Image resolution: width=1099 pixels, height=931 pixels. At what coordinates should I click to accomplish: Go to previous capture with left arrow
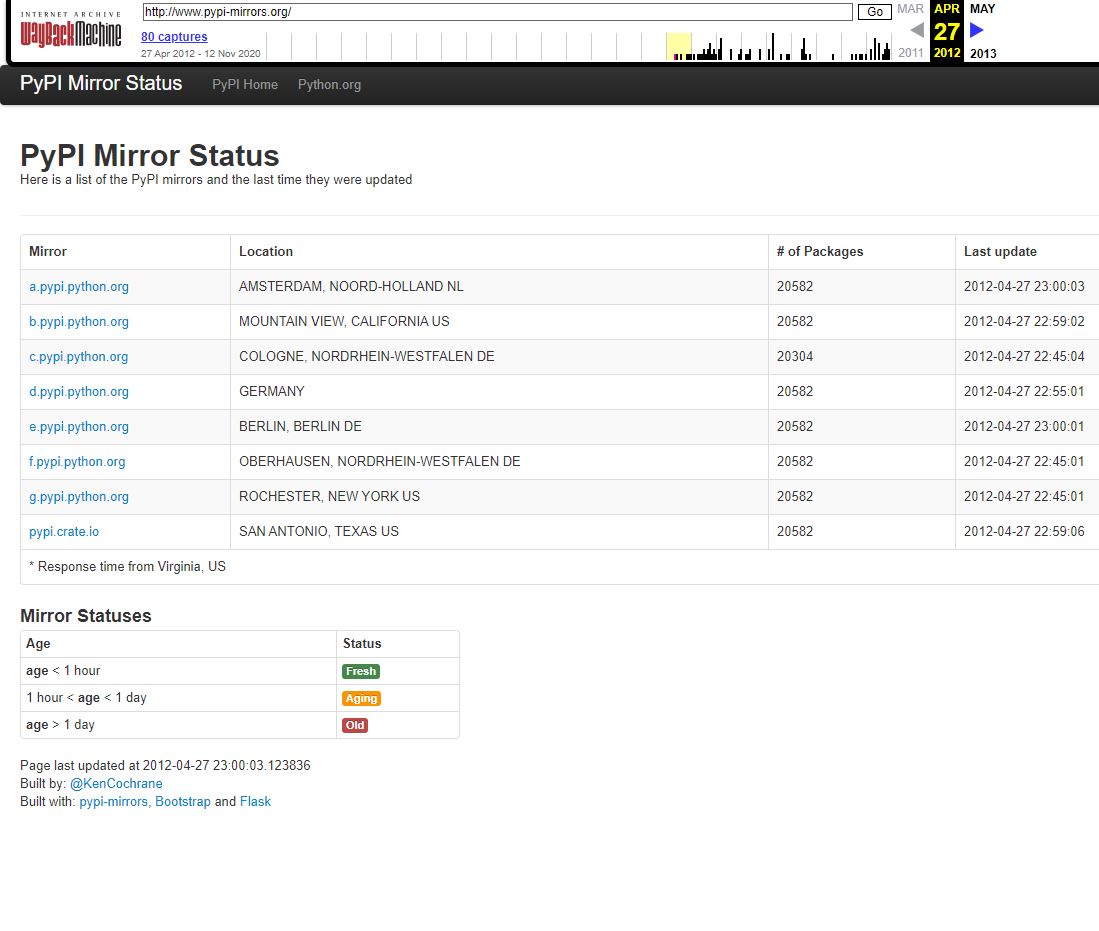coord(916,30)
